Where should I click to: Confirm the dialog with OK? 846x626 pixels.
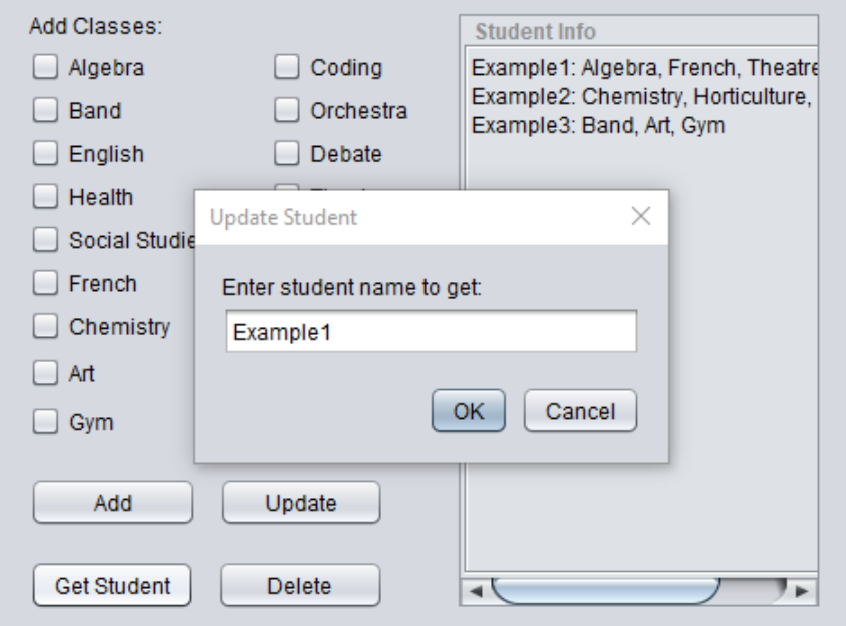click(469, 411)
